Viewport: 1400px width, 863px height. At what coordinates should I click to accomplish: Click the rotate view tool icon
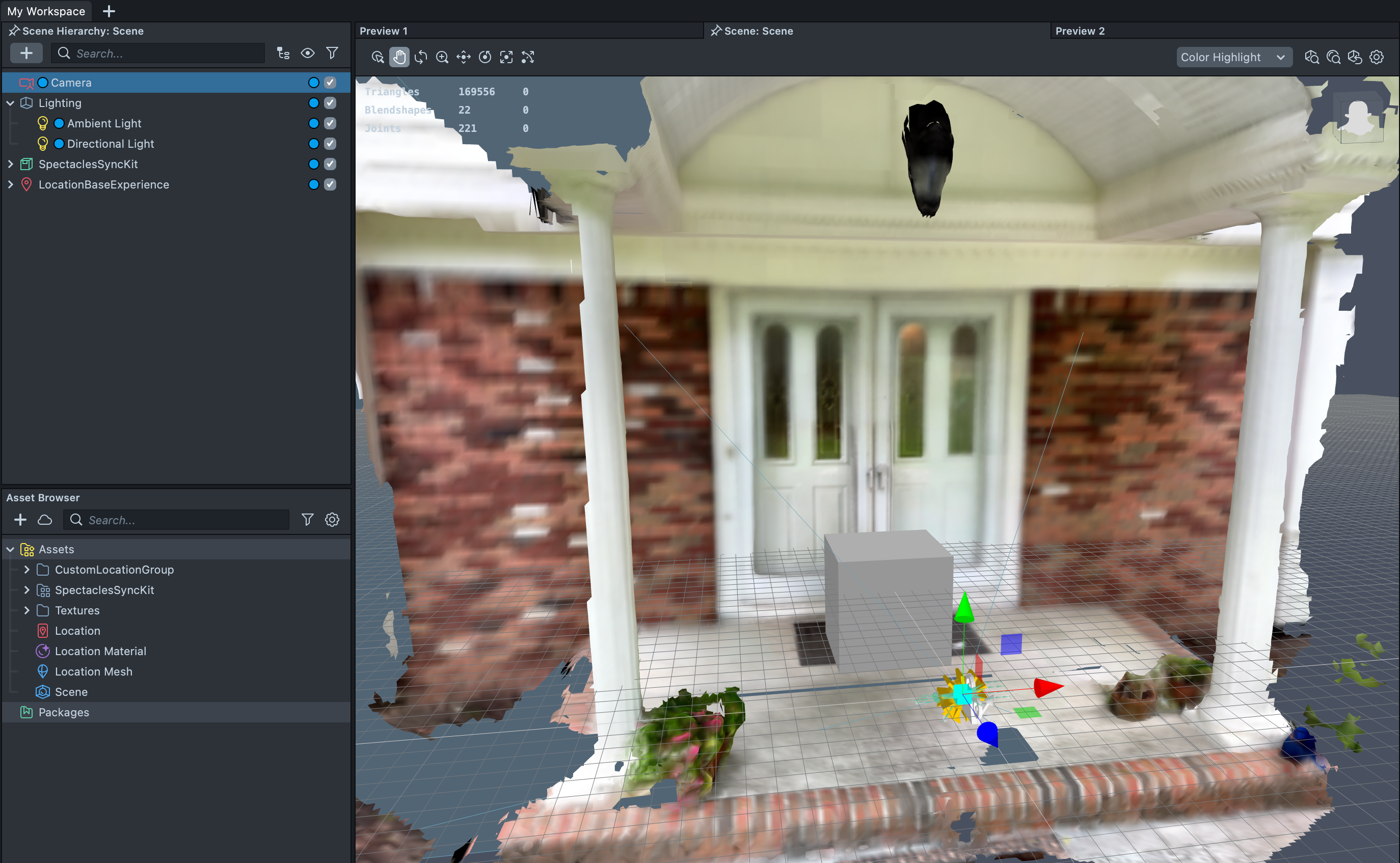click(421, 57)
